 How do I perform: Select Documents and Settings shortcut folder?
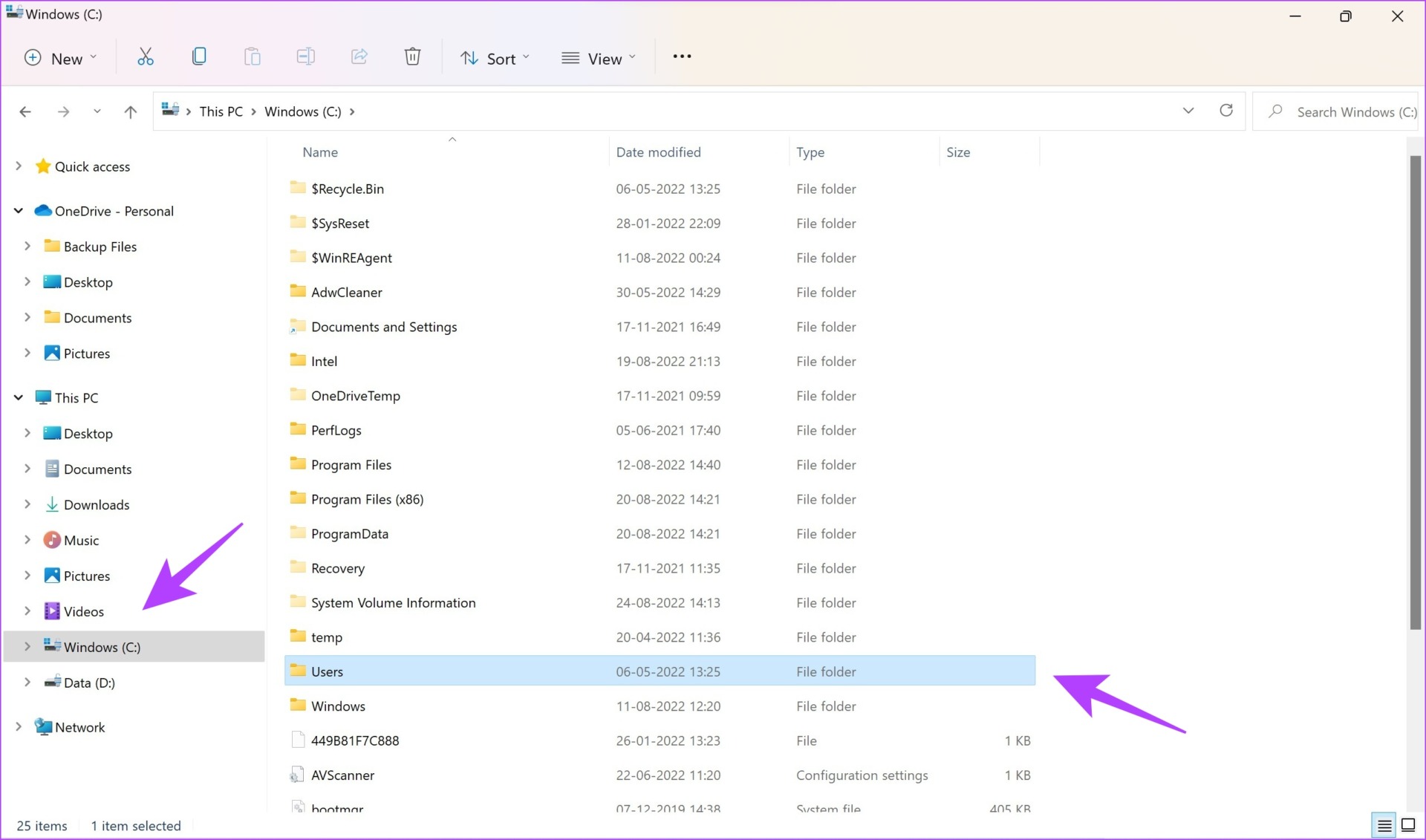(x=384, y=328)
